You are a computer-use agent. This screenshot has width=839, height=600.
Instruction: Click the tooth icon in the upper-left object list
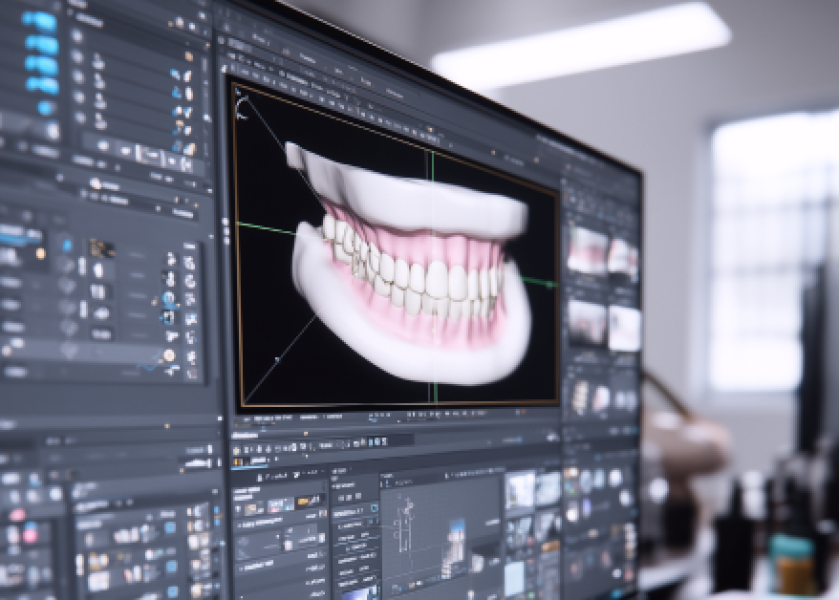pyautogui.click(x=99, y=60)
